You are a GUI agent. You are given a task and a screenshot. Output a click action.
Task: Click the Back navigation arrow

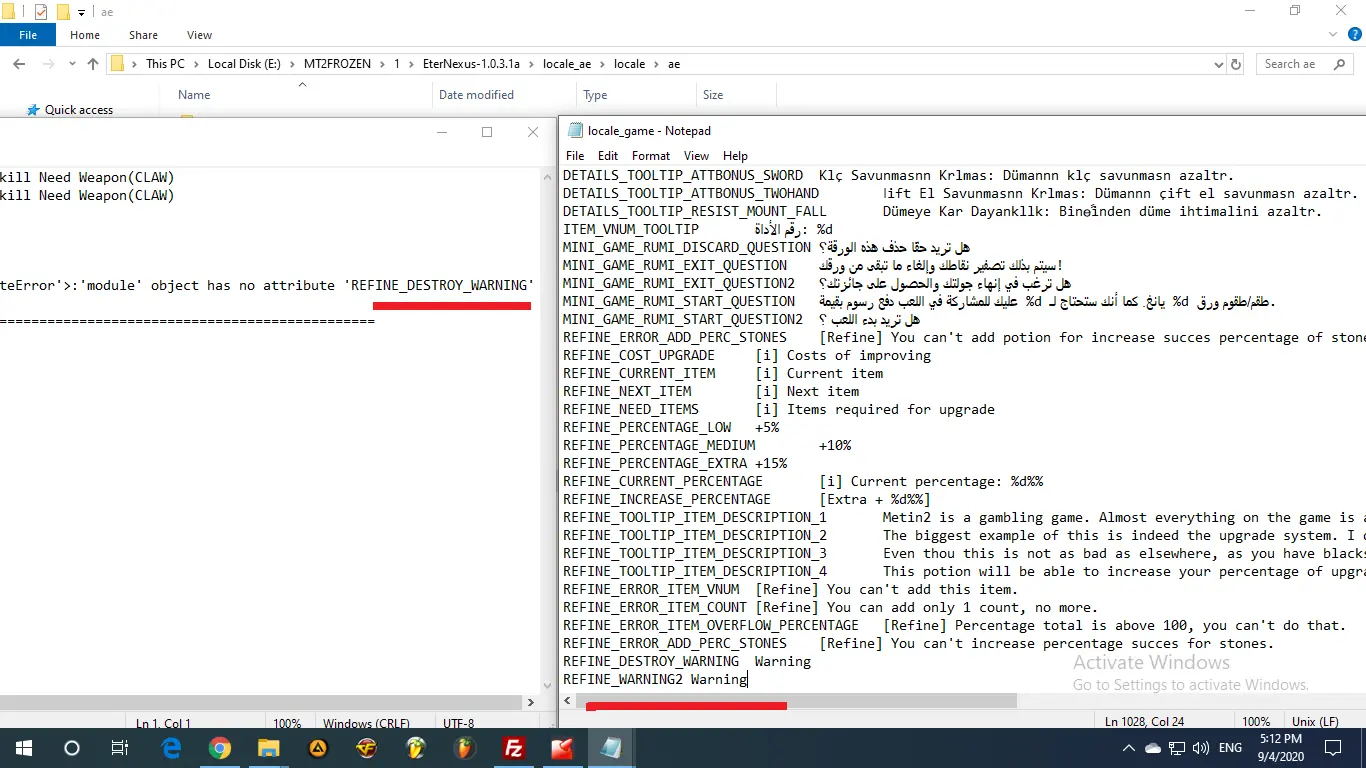point(18,64)
